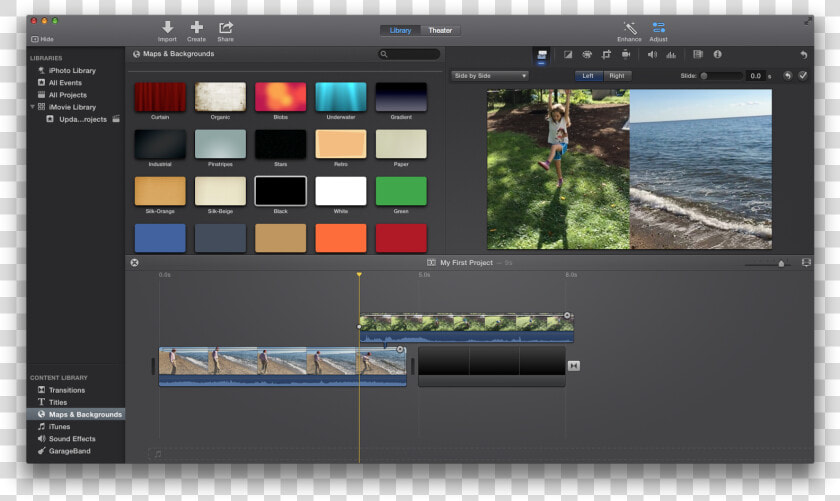Open the volume speaker tool

tap(652, 55)
